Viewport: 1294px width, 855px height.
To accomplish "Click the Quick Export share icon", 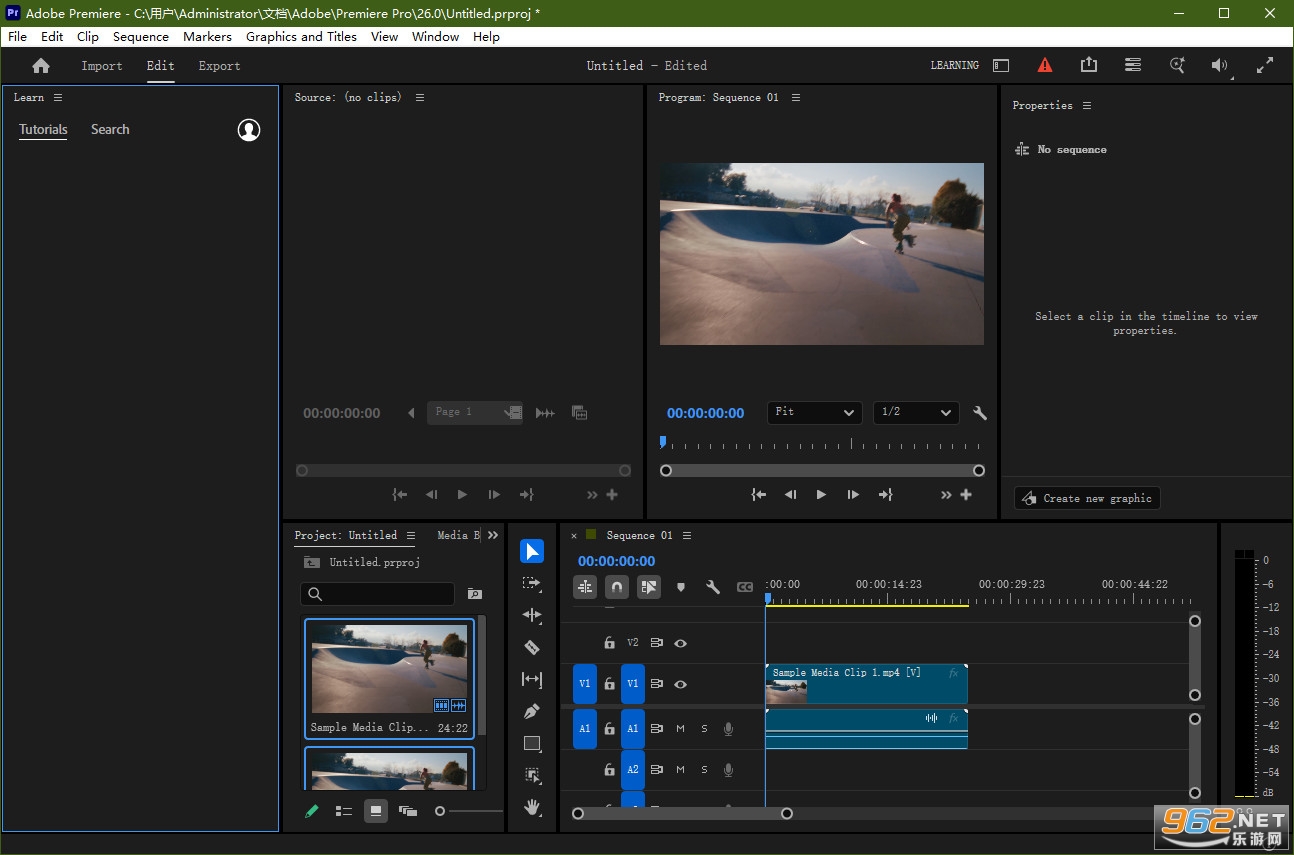I will point(1089,65).
